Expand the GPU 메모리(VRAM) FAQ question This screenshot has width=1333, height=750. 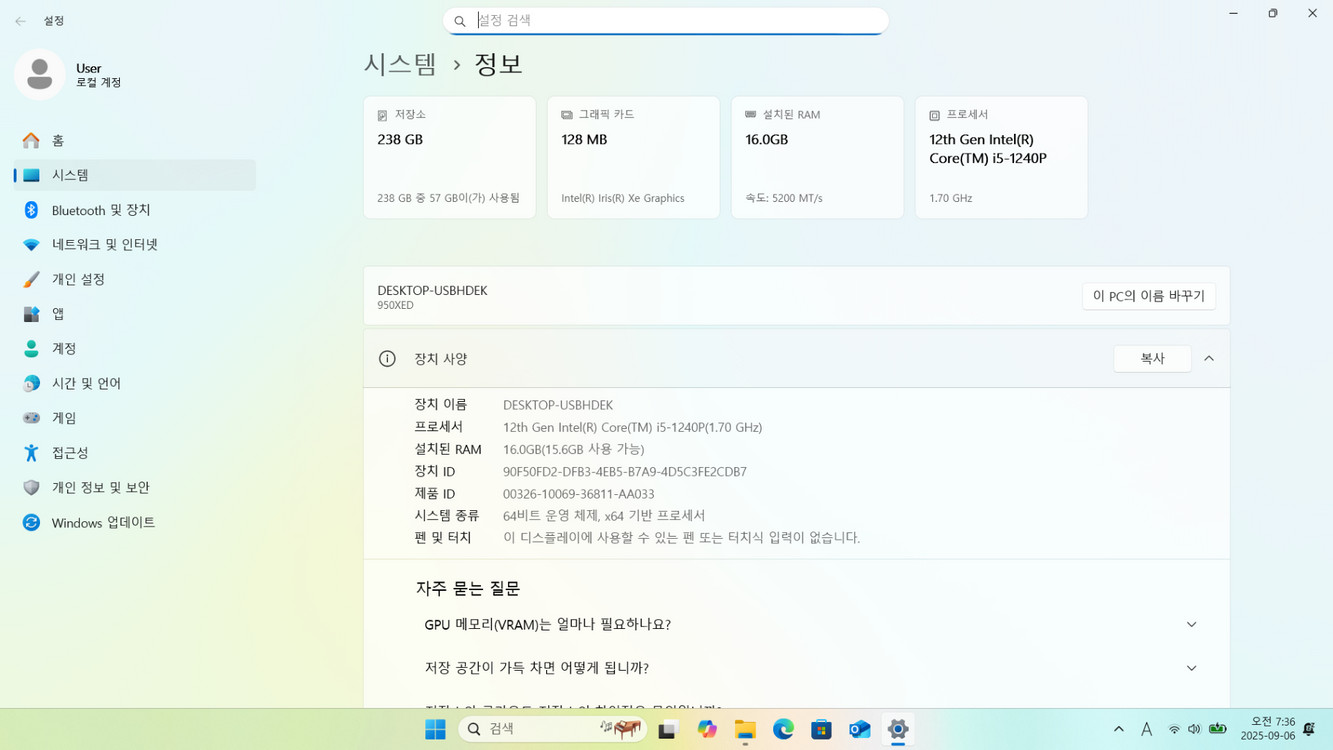1191,623
